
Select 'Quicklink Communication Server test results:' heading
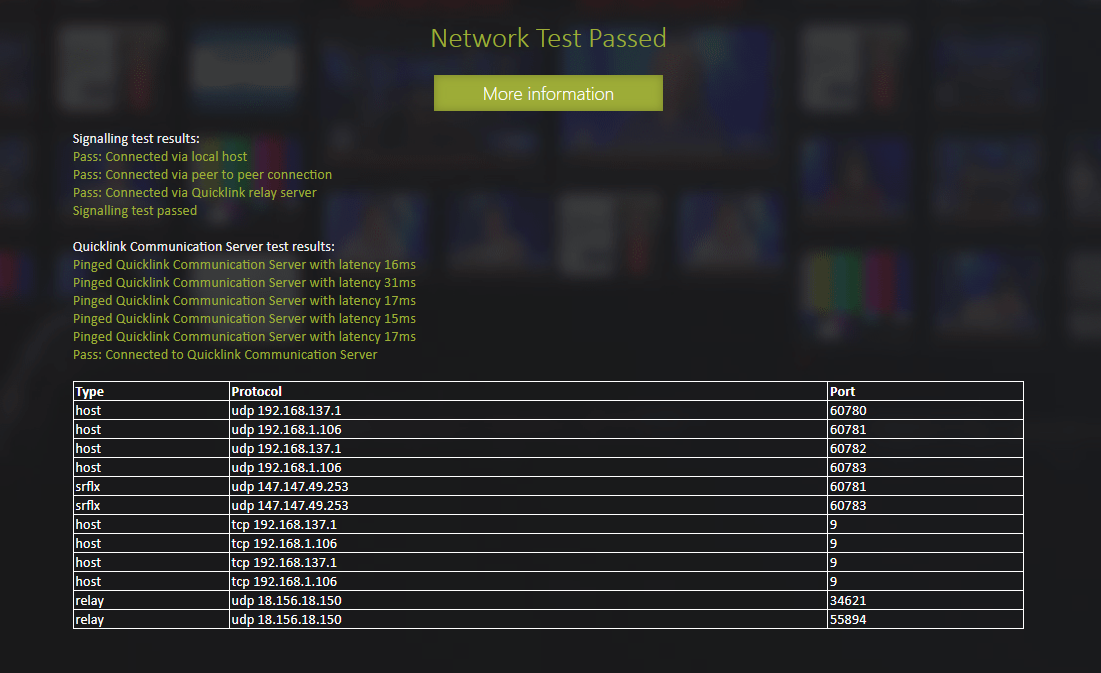(x=204, y=247)
